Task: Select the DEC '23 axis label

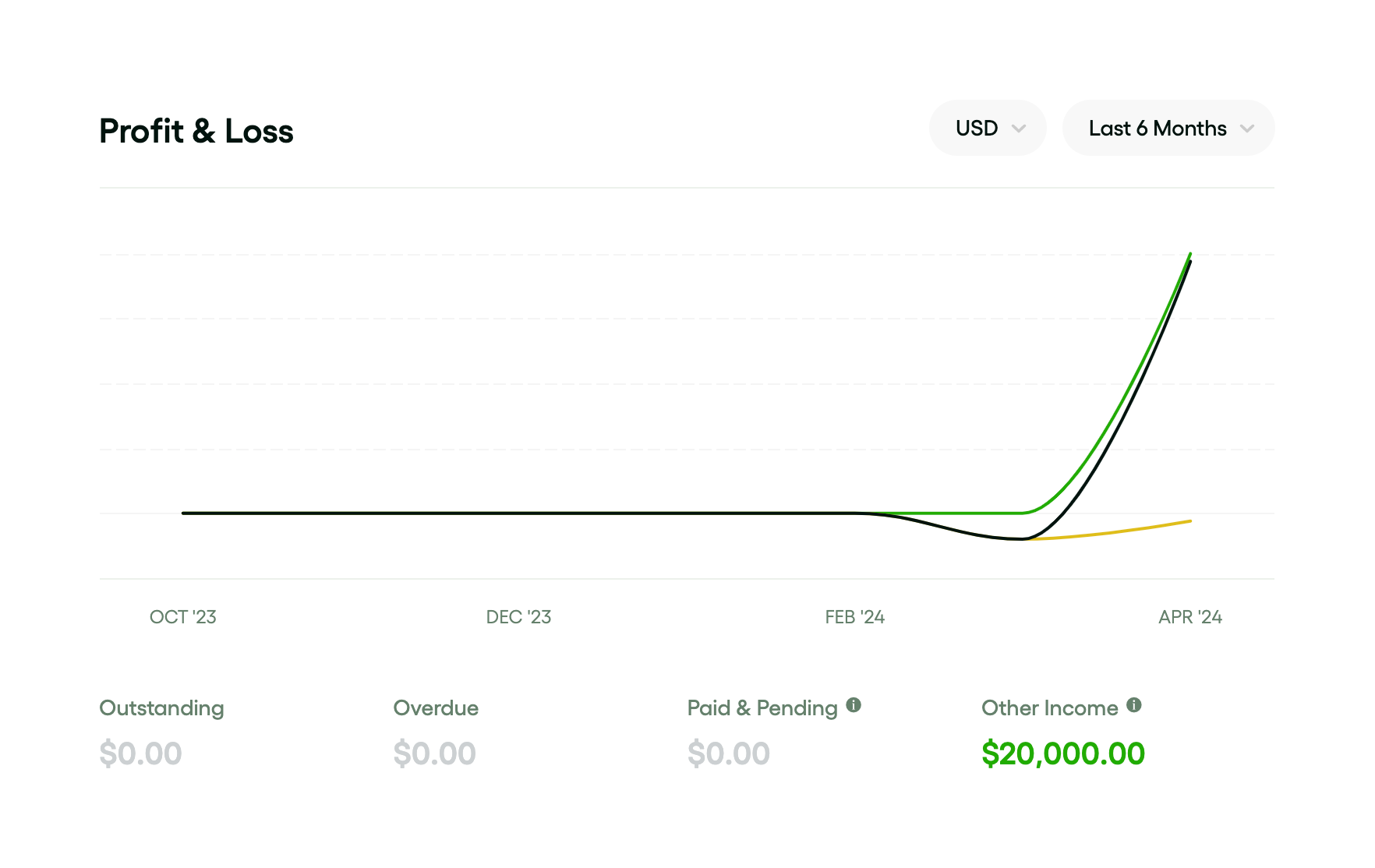Action: (518, 617)
